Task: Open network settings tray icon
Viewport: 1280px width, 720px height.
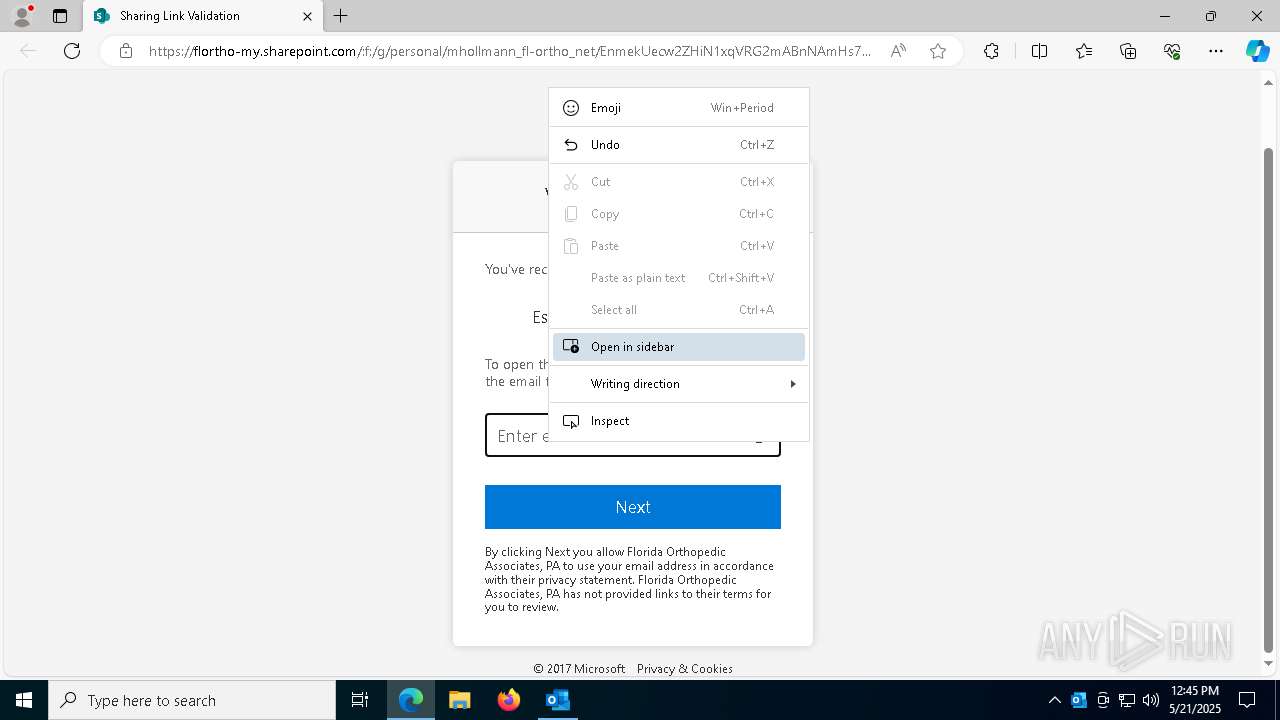Action: (x=1127, y=700)
